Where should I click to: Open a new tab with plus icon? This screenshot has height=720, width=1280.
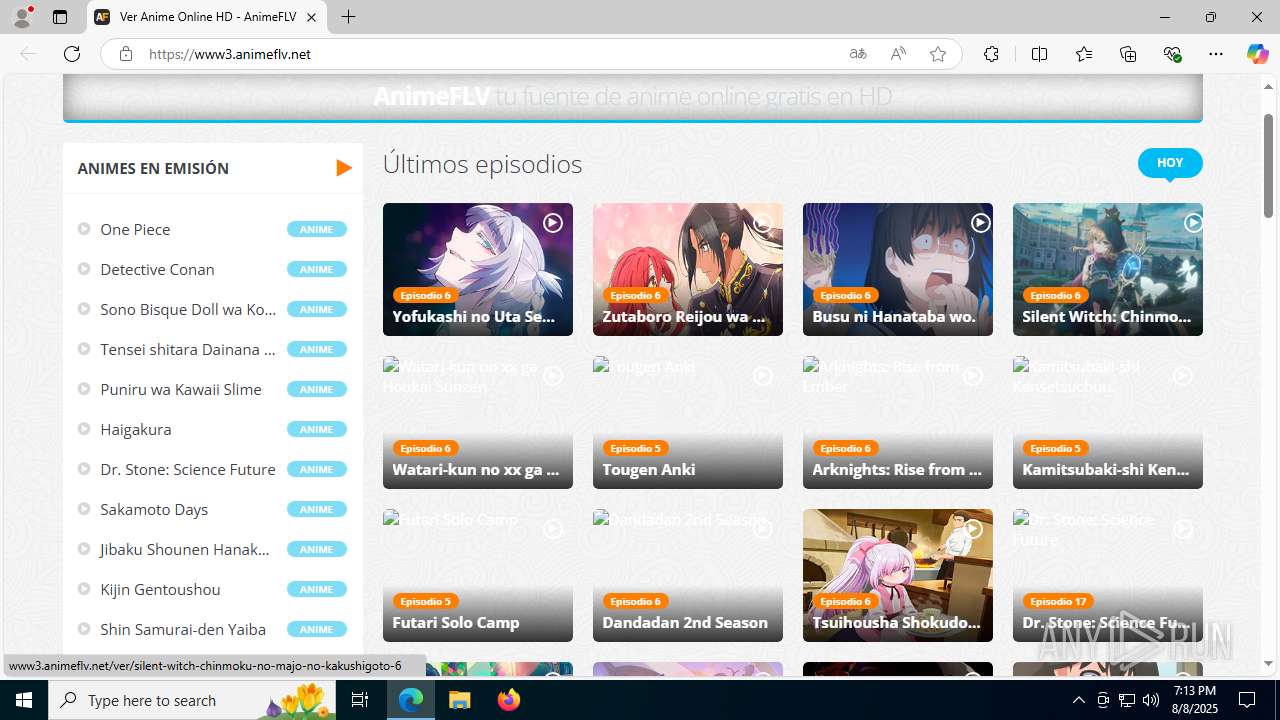tap(348, 17)
